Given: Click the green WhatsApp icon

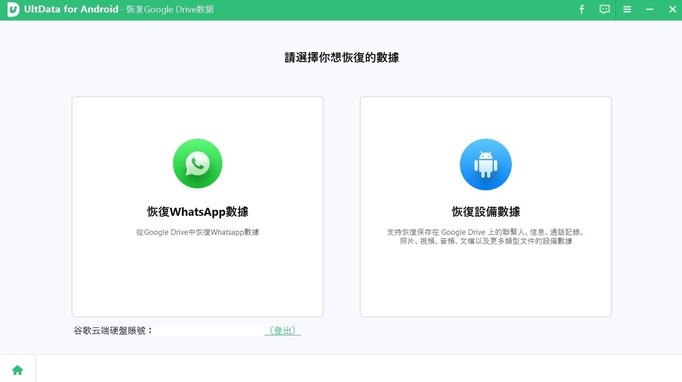Looking at the screenshot, I should [197, 164].
